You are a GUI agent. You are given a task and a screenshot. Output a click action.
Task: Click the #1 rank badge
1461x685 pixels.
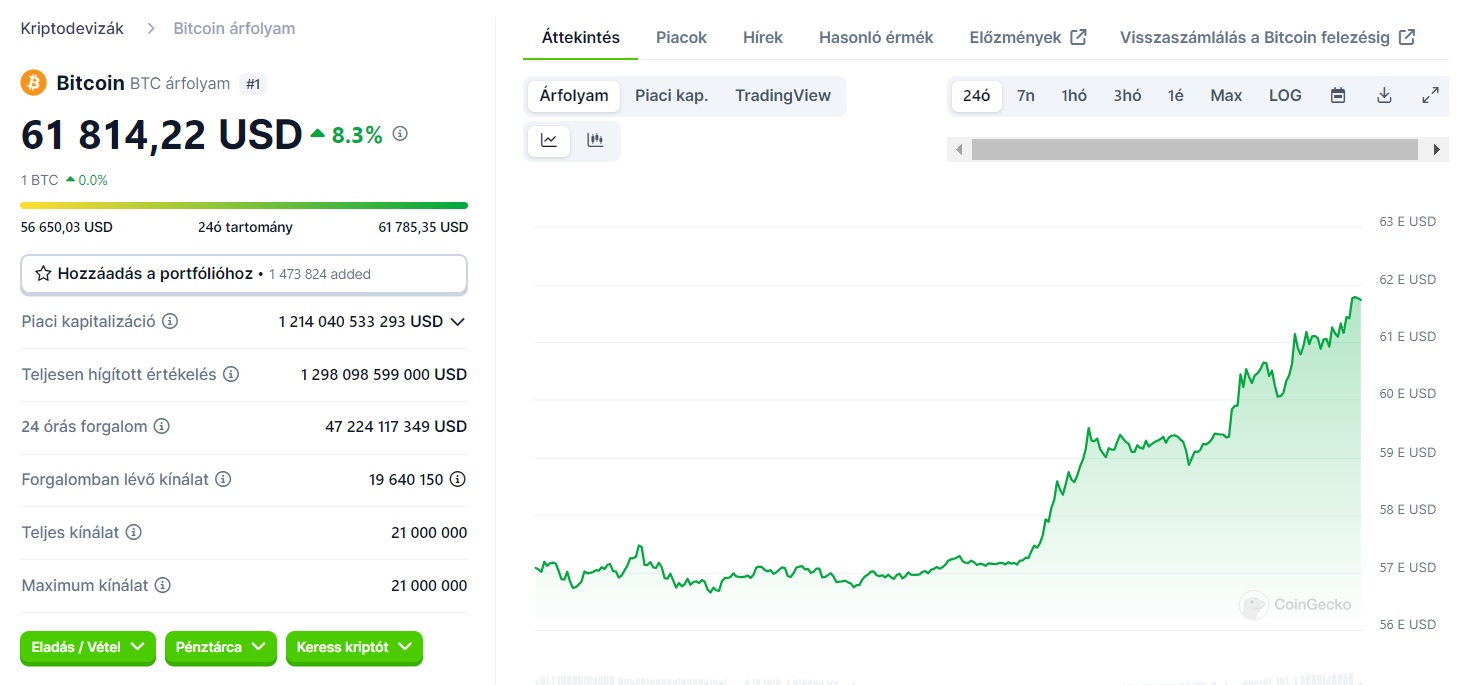tap(253, 84)
